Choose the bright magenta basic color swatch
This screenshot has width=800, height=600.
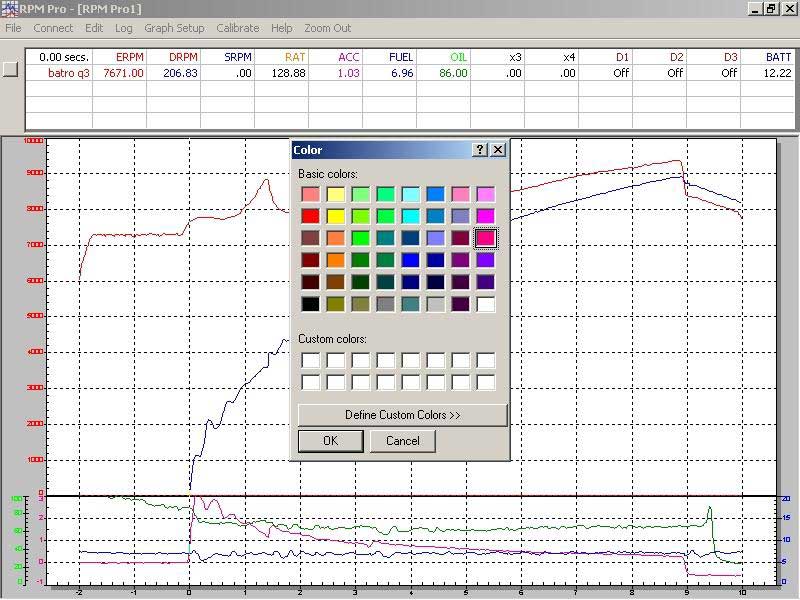point(486,216)
